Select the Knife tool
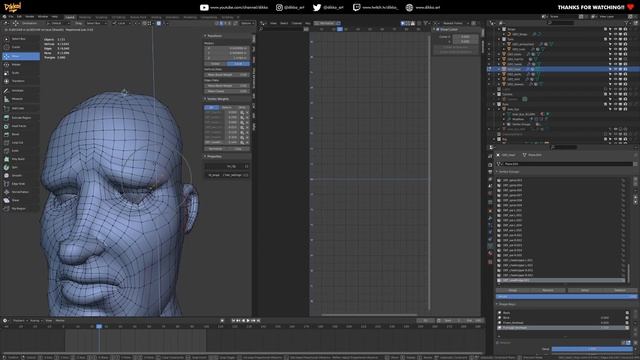Image resolution: width=640 pixels, height=360 pixels. pos(20,151)
